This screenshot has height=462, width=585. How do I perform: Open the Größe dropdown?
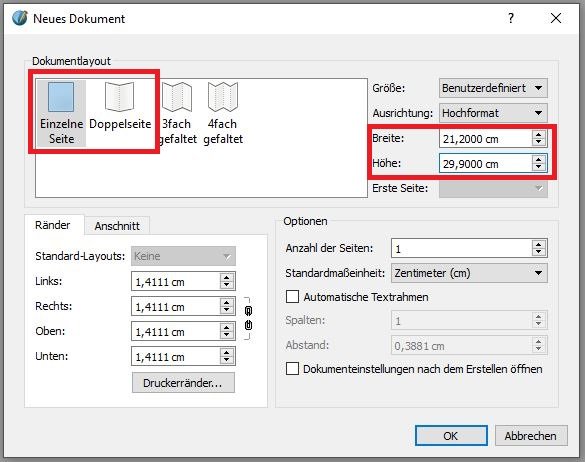493,88
